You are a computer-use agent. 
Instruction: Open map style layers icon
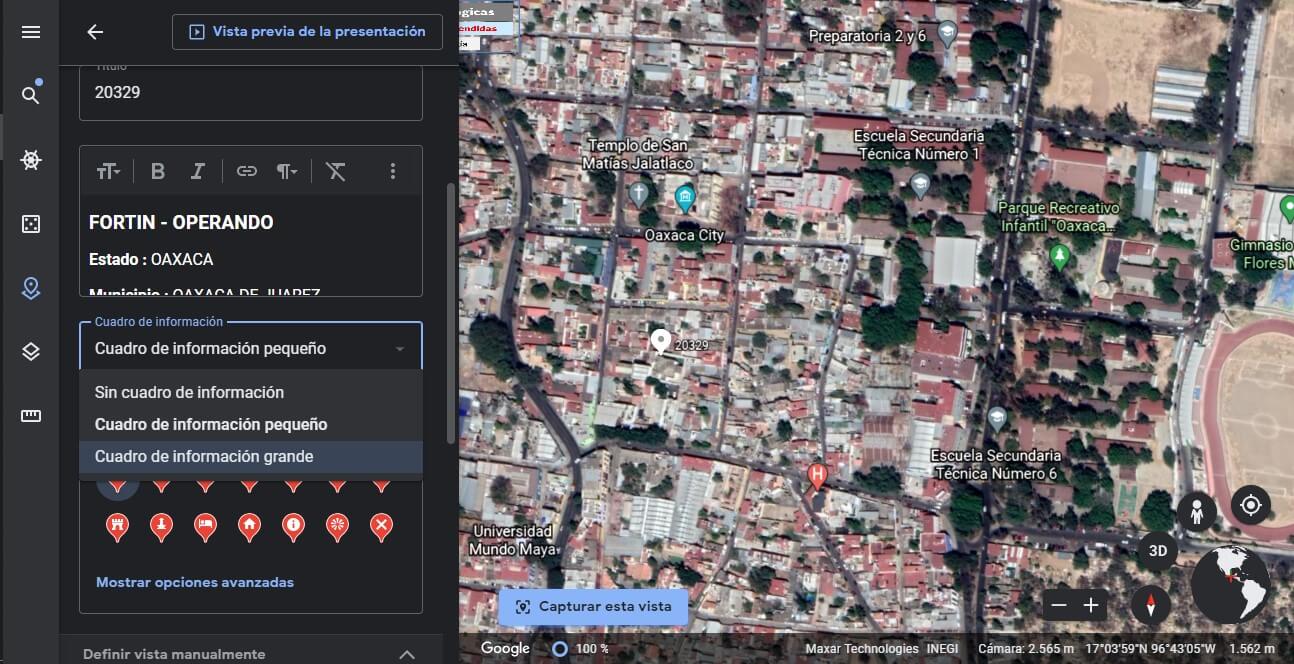tap(31, 352)
